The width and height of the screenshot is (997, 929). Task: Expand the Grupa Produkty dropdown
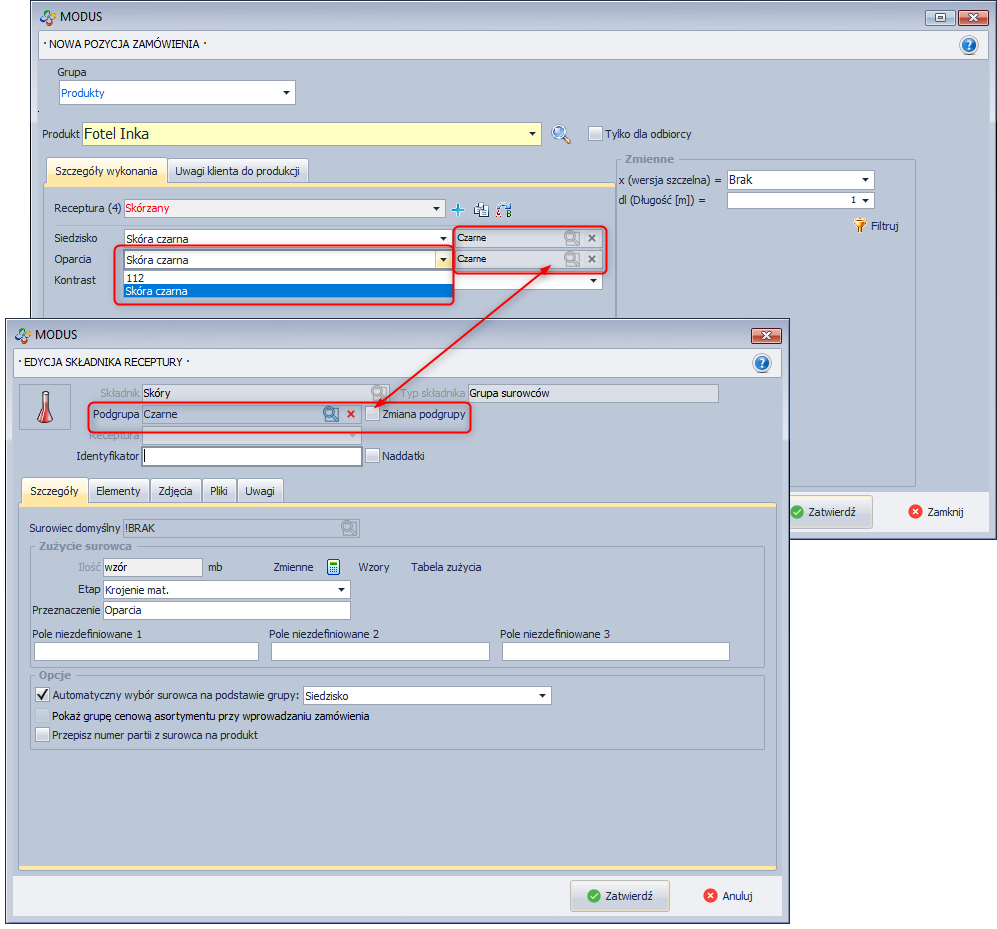[x=287, y=93]
